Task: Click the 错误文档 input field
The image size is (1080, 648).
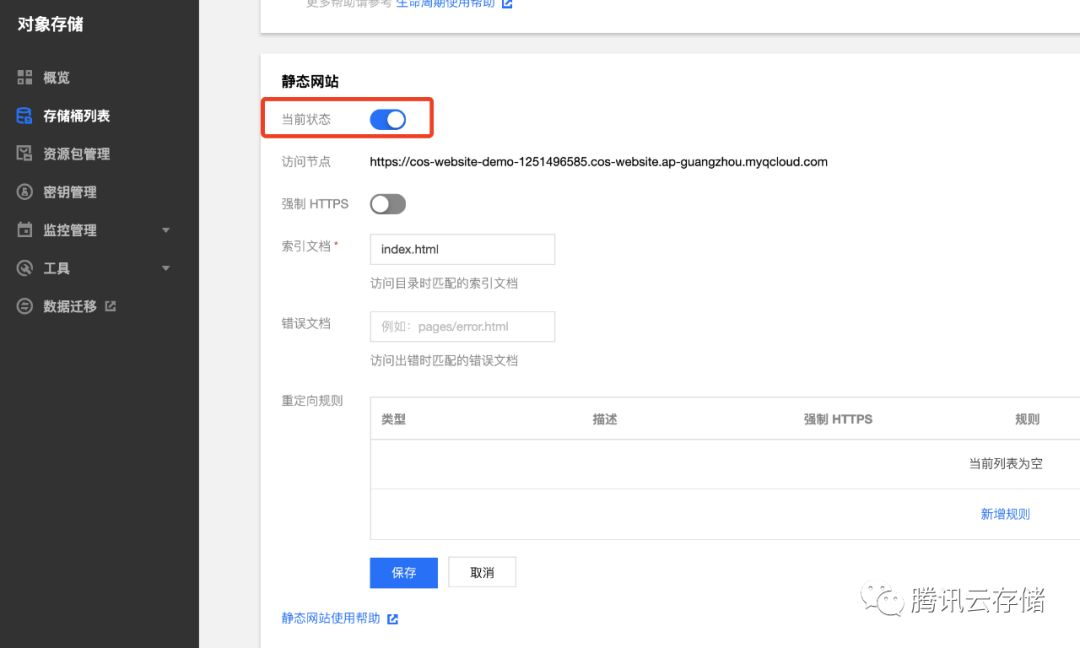Action: [462, 327]
